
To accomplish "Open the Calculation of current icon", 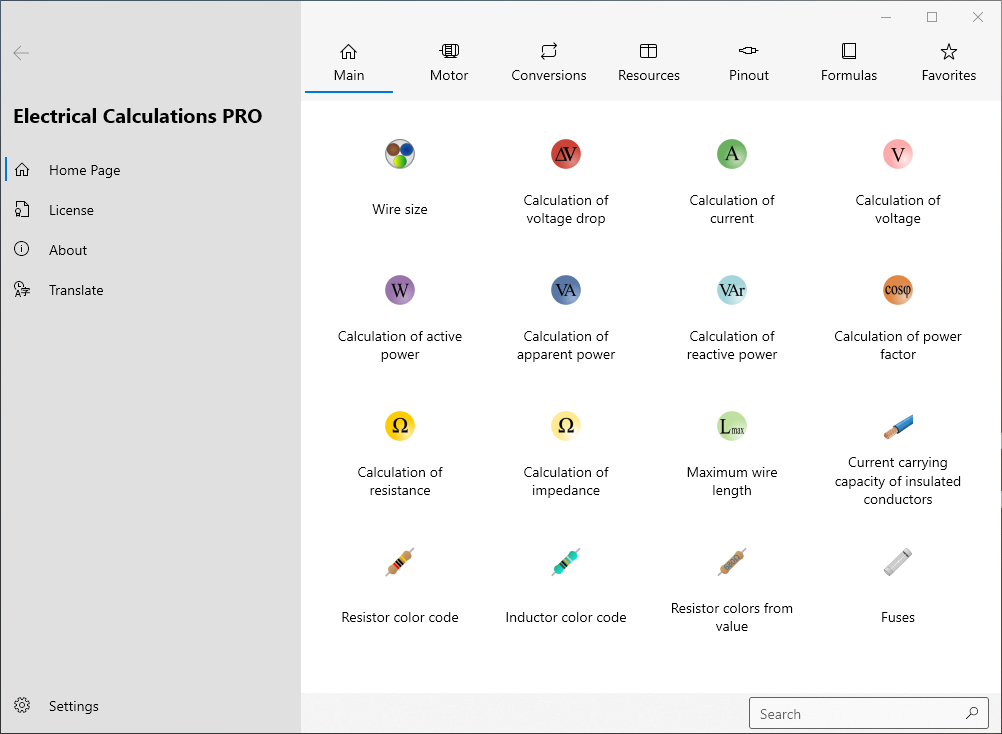I will point(732,154).
